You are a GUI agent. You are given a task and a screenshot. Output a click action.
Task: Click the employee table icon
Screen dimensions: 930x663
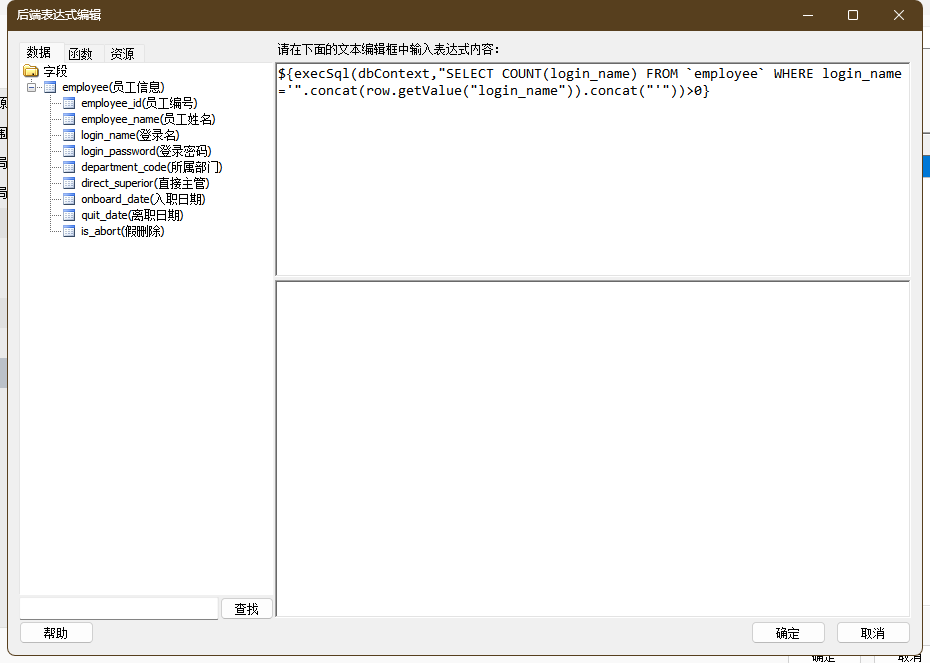51,87
